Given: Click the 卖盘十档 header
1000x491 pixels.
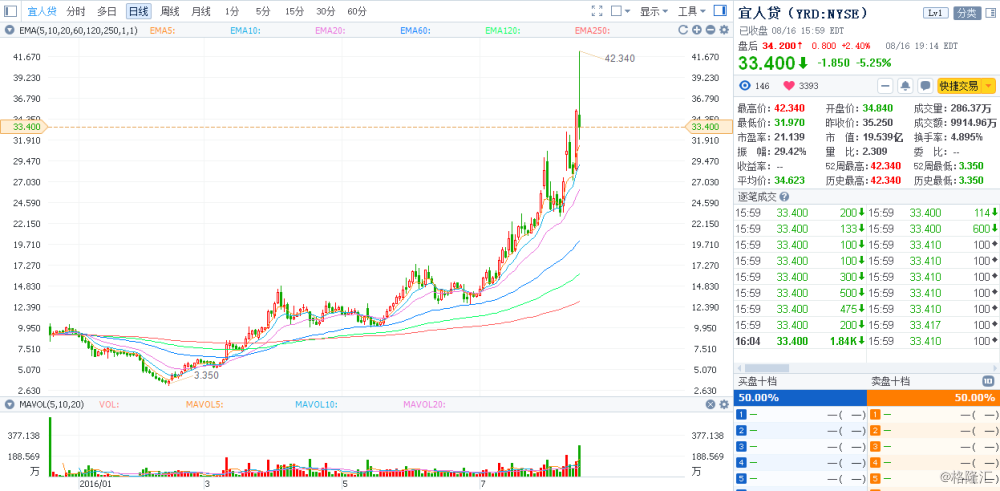Looking at the screenshot, I should point(891,381).
